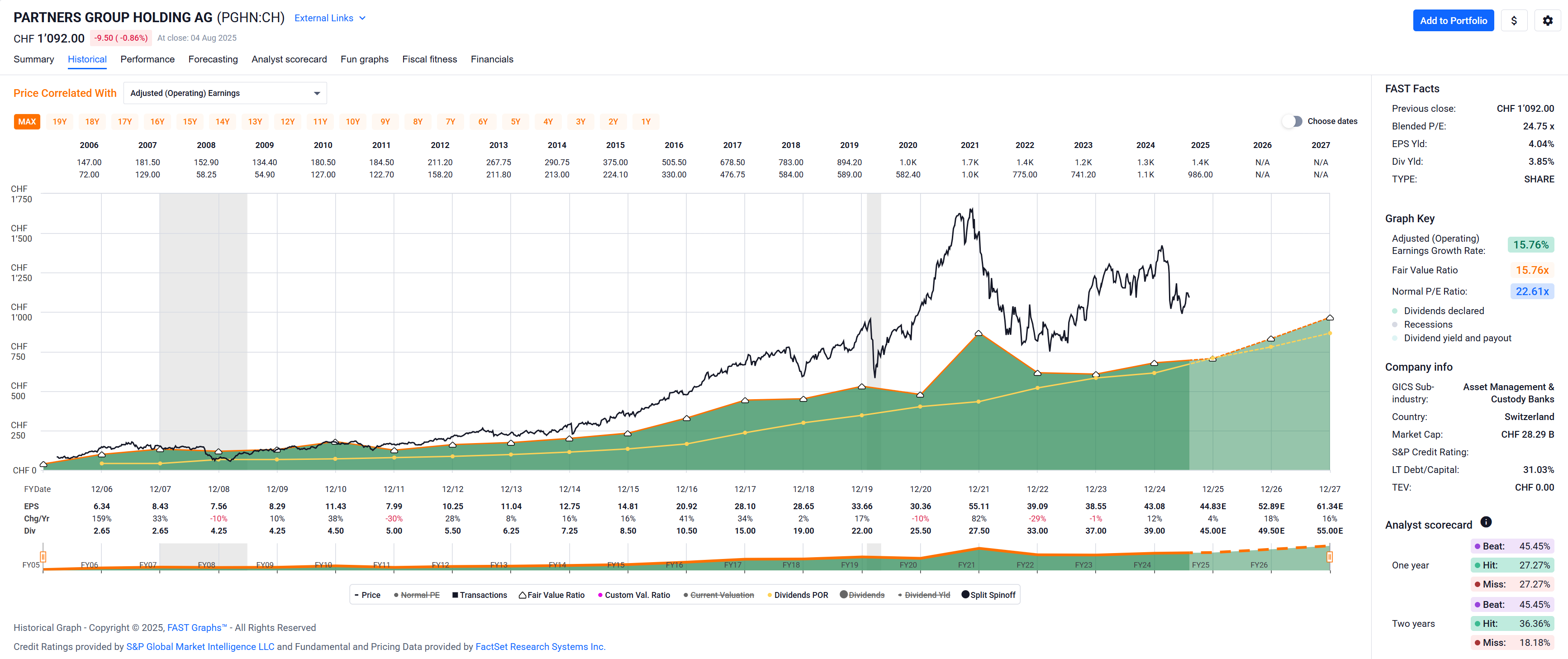
Task: Select the 1Y time range
Action: point(646,122)
